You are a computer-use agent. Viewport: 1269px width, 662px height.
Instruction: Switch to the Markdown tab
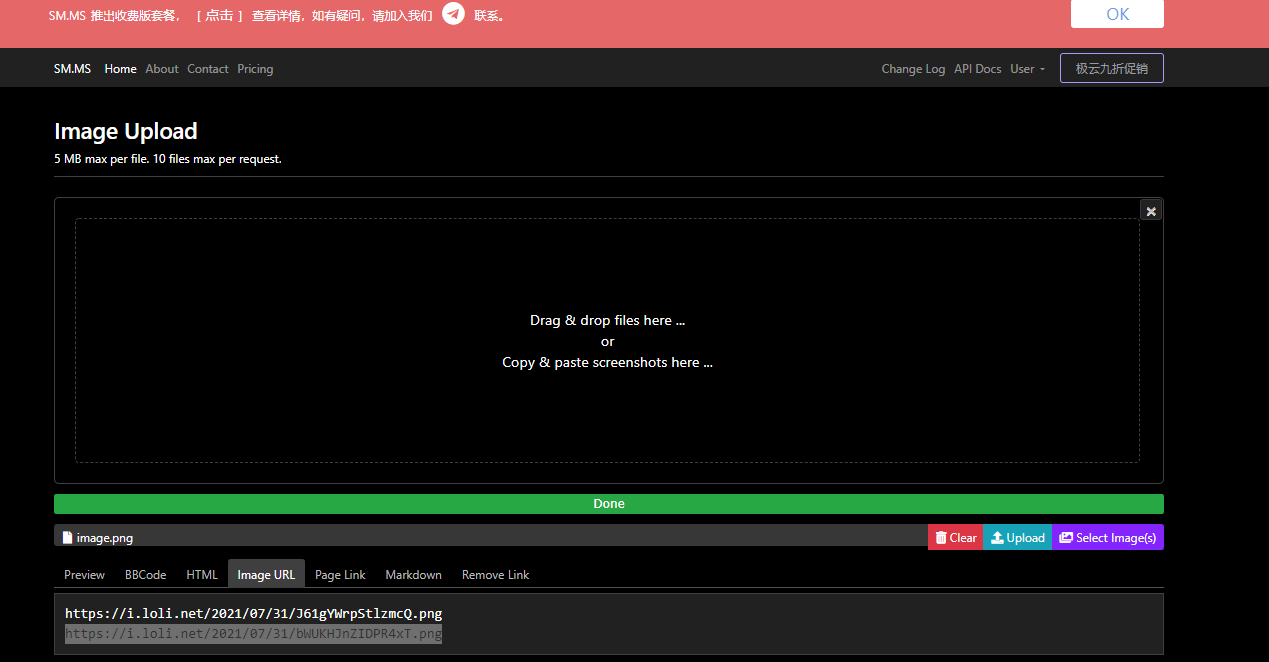click(x=413, y=574)
